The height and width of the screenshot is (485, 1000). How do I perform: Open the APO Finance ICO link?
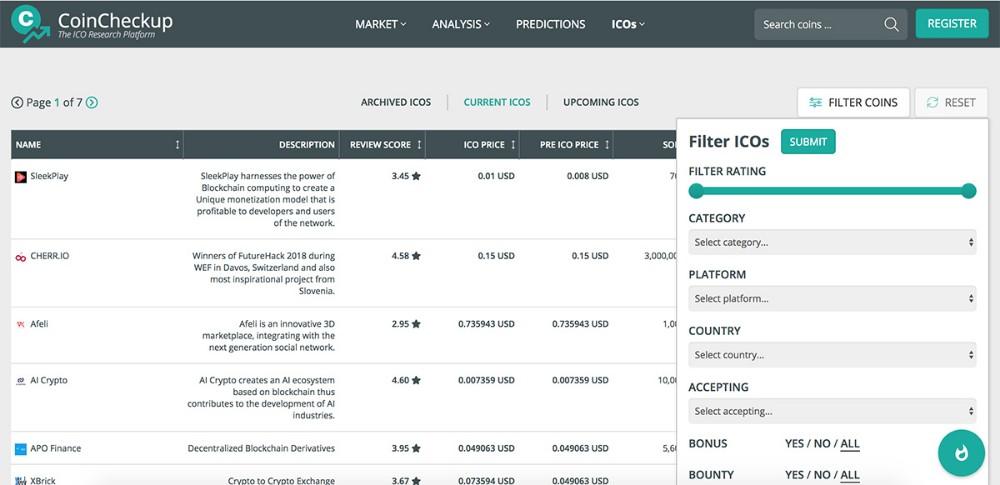(x=55, y=449)
